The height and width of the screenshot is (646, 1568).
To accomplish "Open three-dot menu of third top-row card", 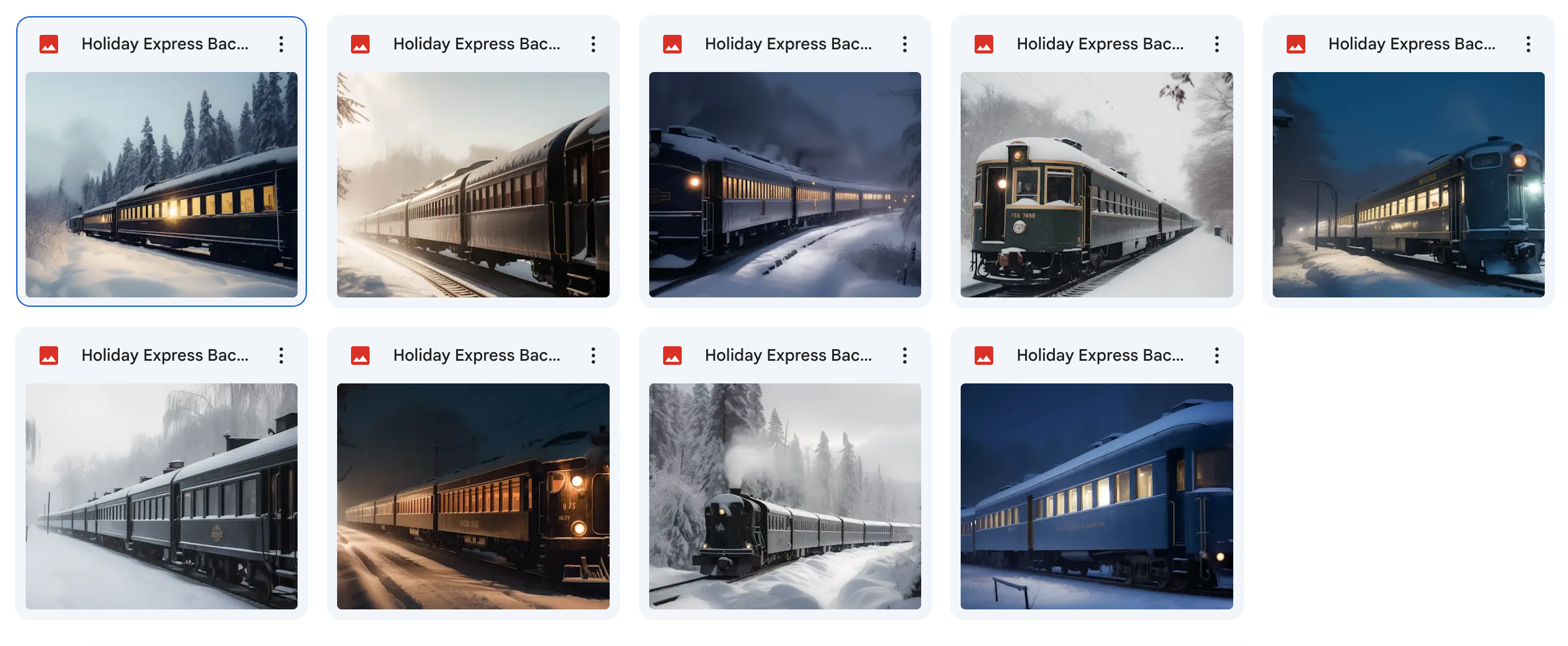I will point(904,44).
